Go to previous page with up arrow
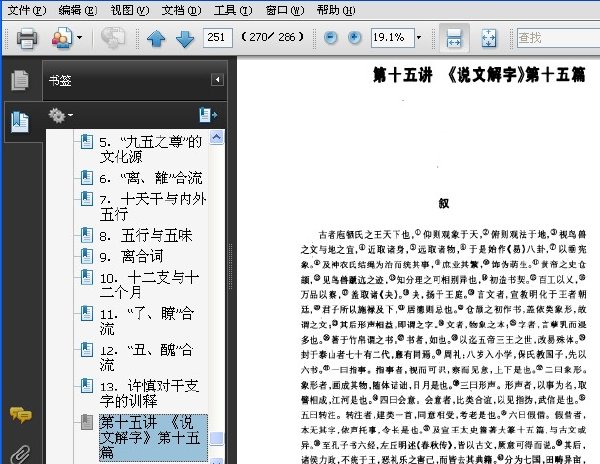 tap(156, 39)
